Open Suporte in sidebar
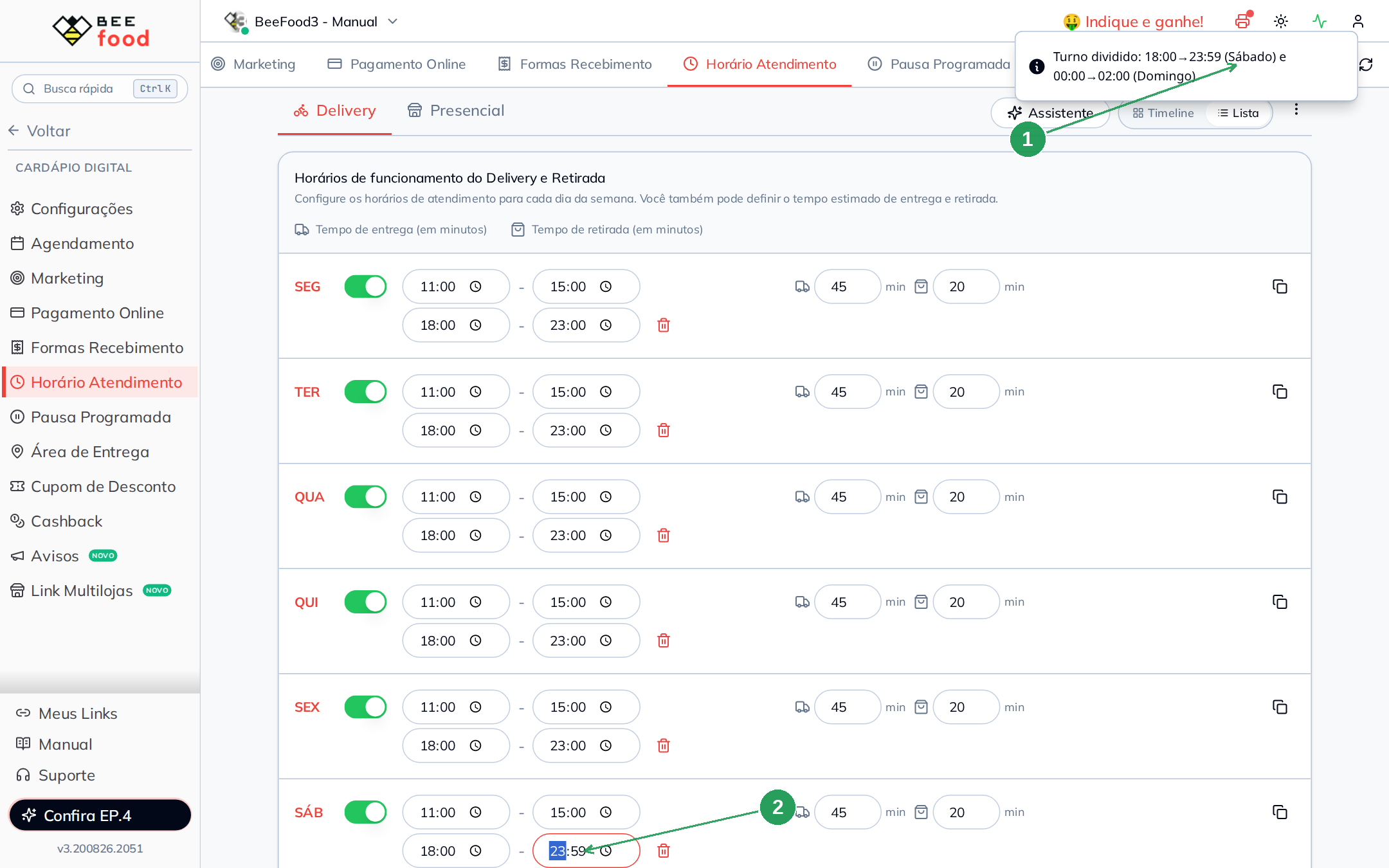The height and width of the screenshot is (868, 1389). pyautogui.click(x=56, y=775)
